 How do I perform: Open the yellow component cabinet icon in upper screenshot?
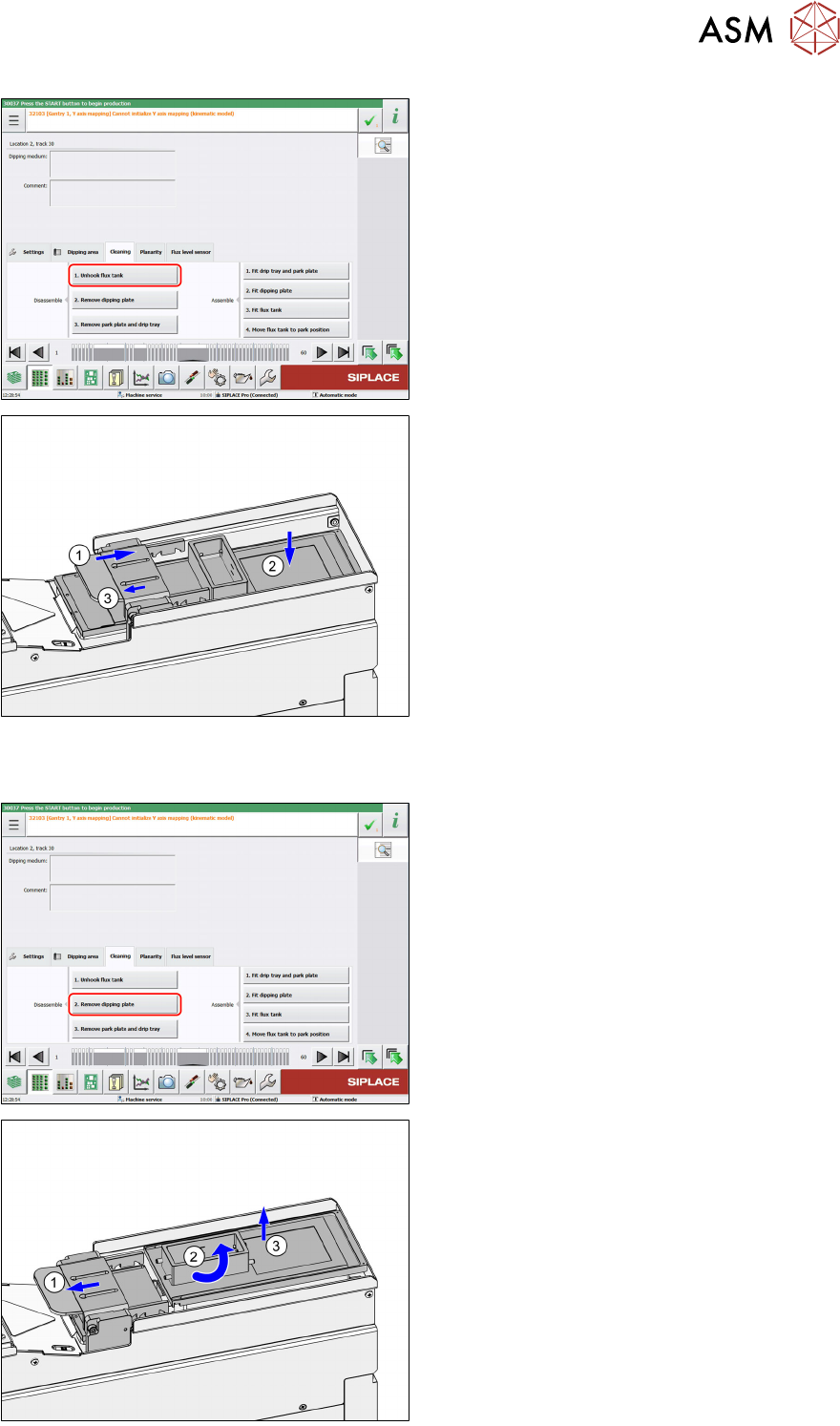tap(115, 378)
